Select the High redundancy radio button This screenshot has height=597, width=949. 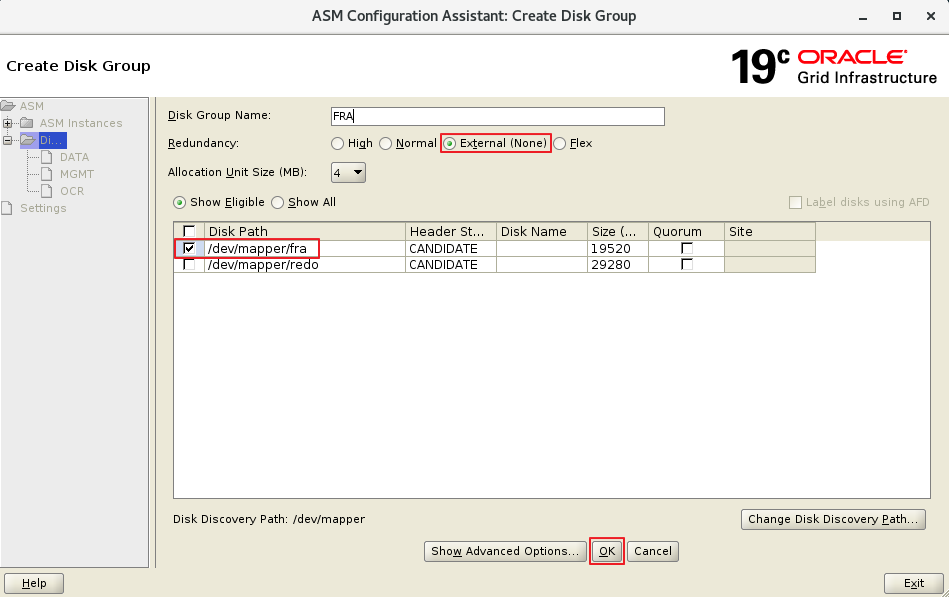[337, 144]
